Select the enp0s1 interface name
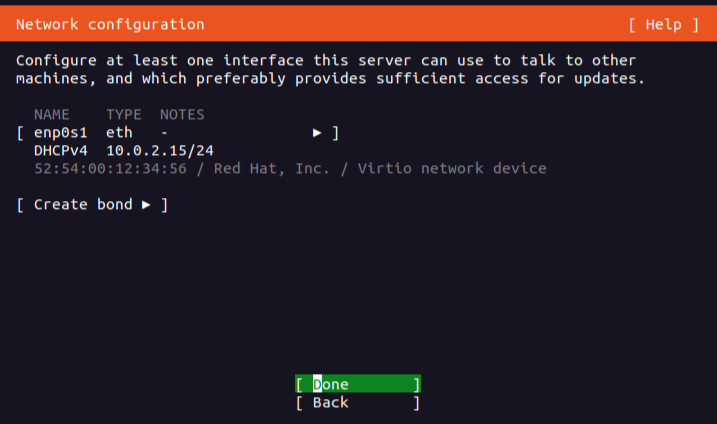Screen dimensions: 717x424 (x=61, y=132)
